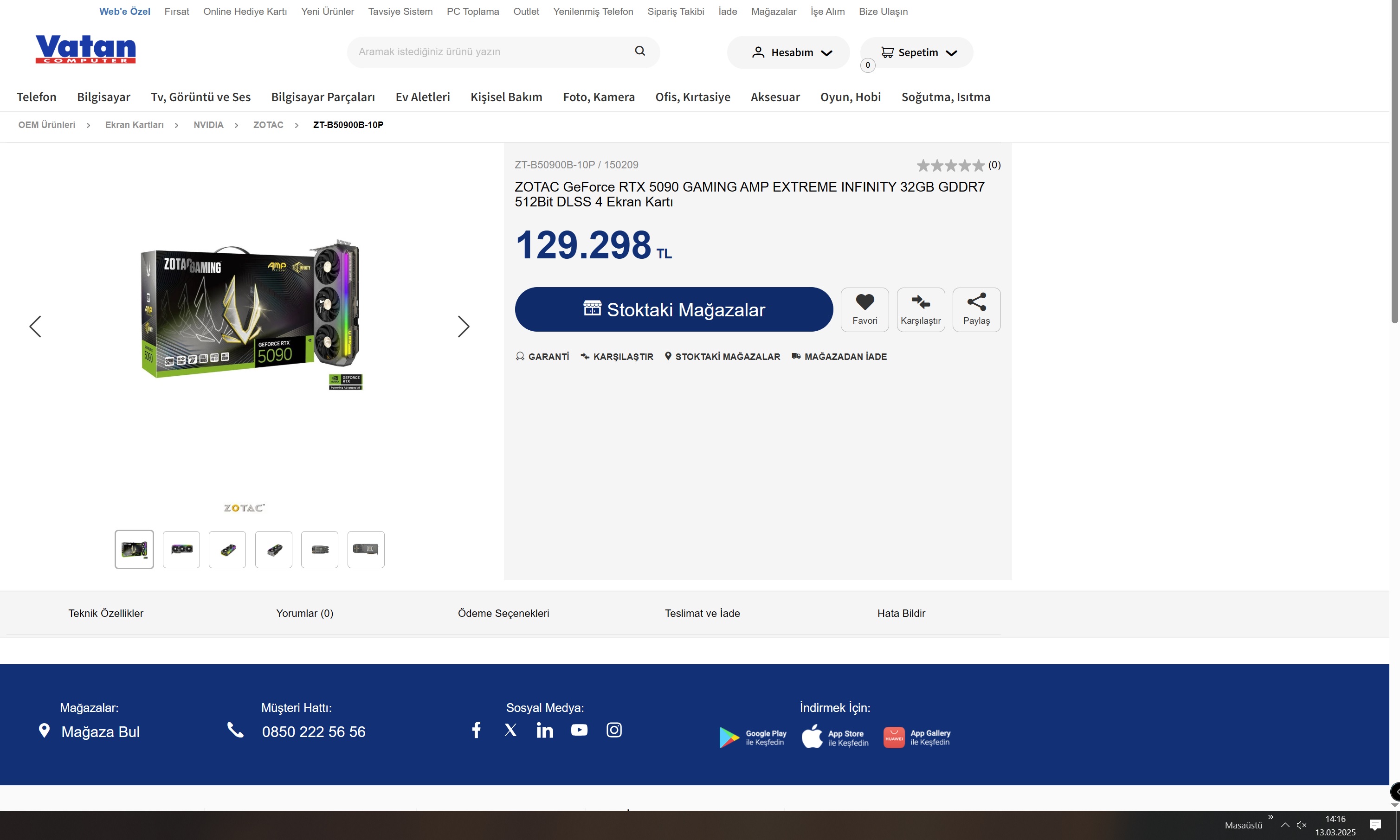Open Tv, Görüntü ve Ses category
Screen dimensions: 1400x840
(200, 97)
